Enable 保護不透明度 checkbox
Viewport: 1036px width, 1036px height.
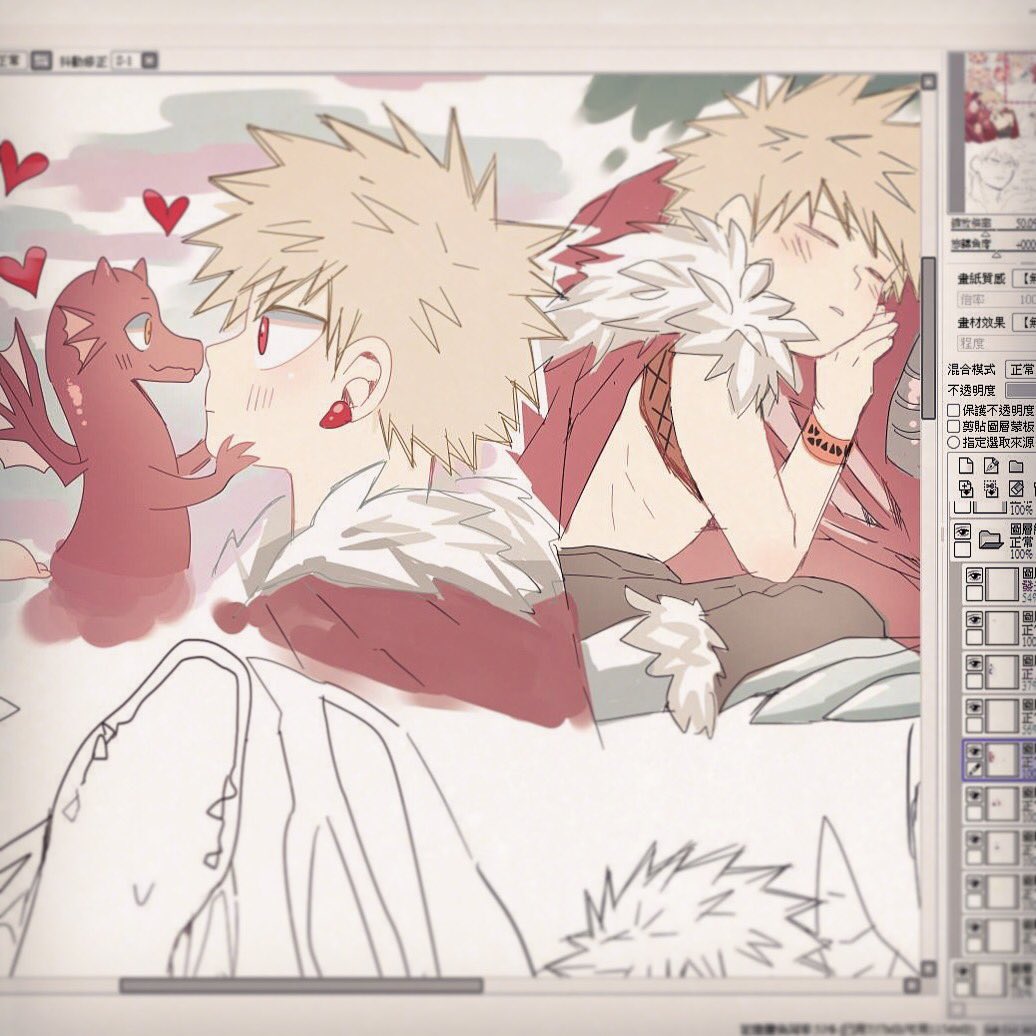[x=953, y=411]
